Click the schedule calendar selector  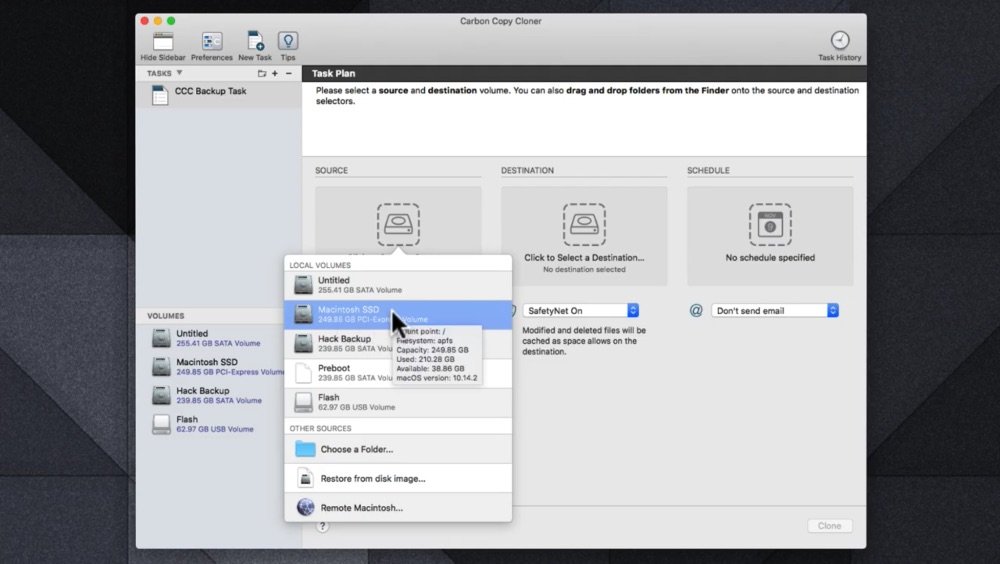[770, 226]
